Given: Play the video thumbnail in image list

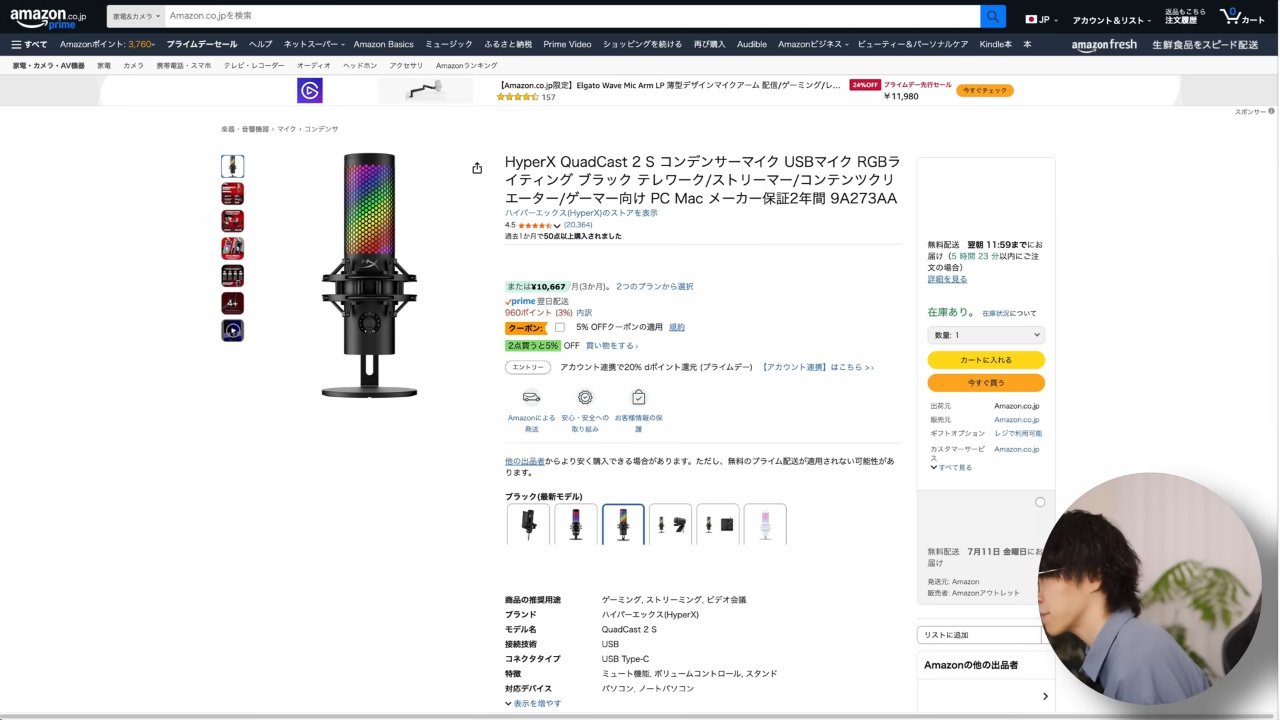Looking at the screenshot, I should pyautogui.click(x=232, y=330).
